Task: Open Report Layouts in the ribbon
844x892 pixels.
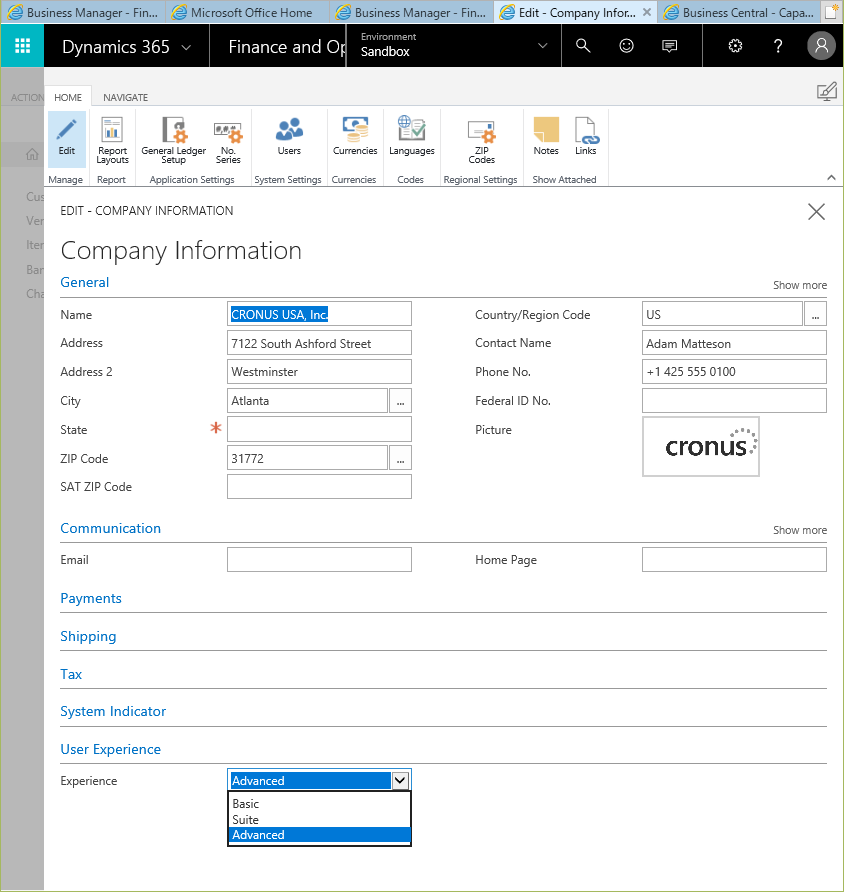Action: pyautogui.click(x=112, y=139)
